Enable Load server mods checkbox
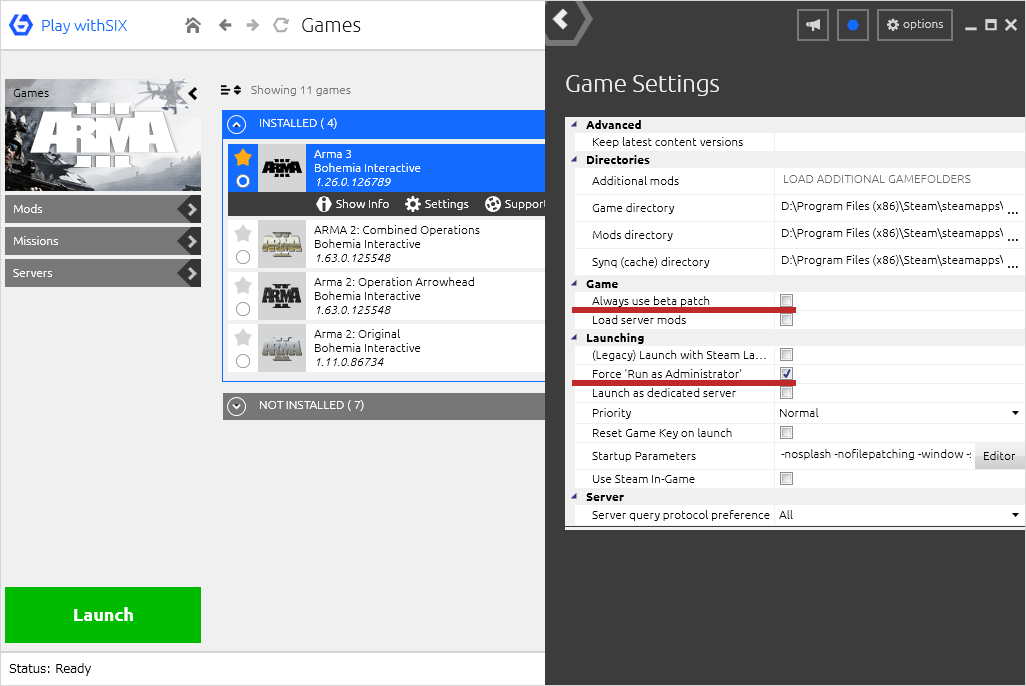Viewport: 1026px width, 686px height. [787, 320]
